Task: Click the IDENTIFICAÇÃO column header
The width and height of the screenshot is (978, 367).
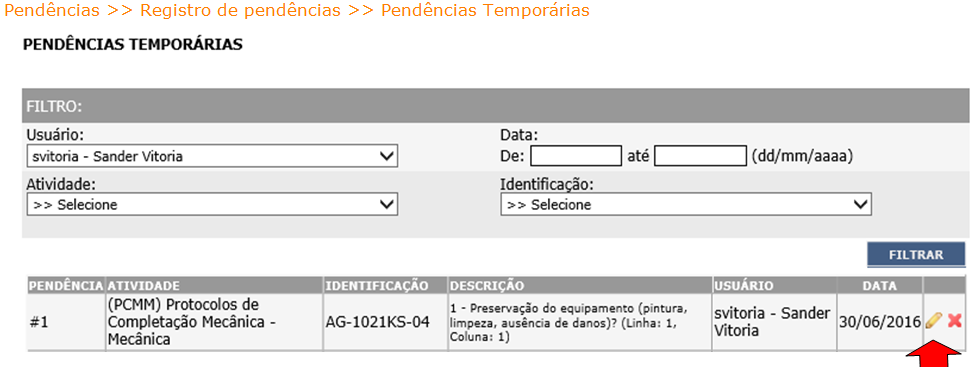Action: click(377, 286)
